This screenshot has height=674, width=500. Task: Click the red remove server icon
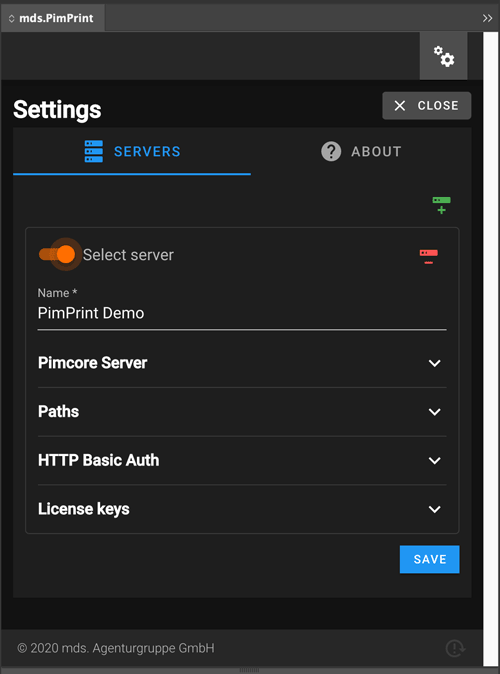[x=429, y=256]
